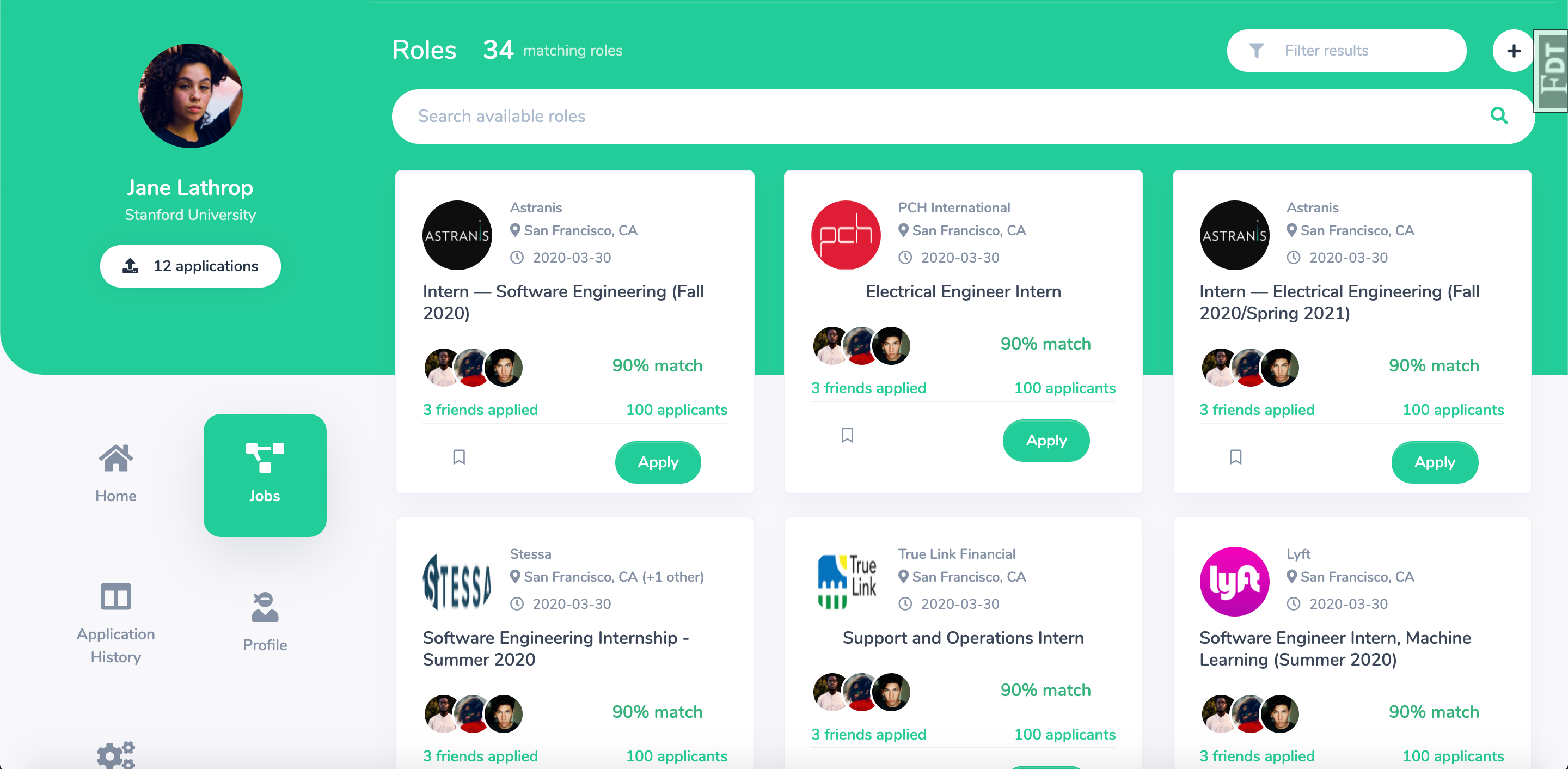This screenshot has width=1568, height=769.
Task: Apply to the PCH Electrical Engineer Intern role
Action: click(1046, 440)
